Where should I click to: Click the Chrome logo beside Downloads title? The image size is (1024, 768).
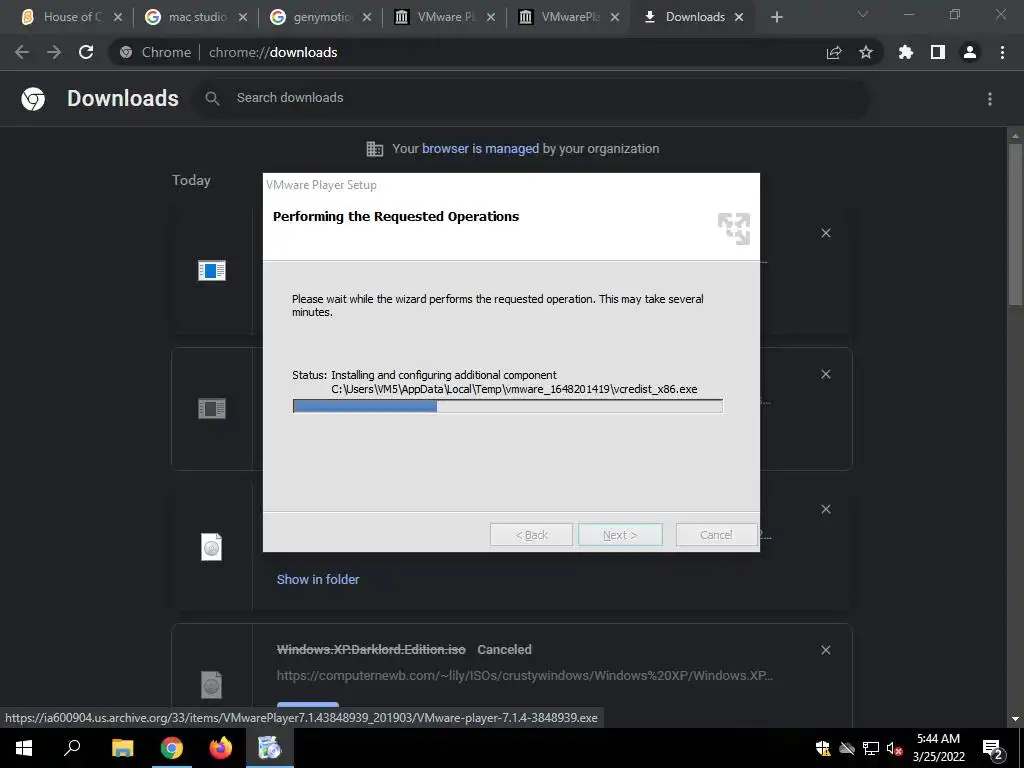(x=33, y=99)
